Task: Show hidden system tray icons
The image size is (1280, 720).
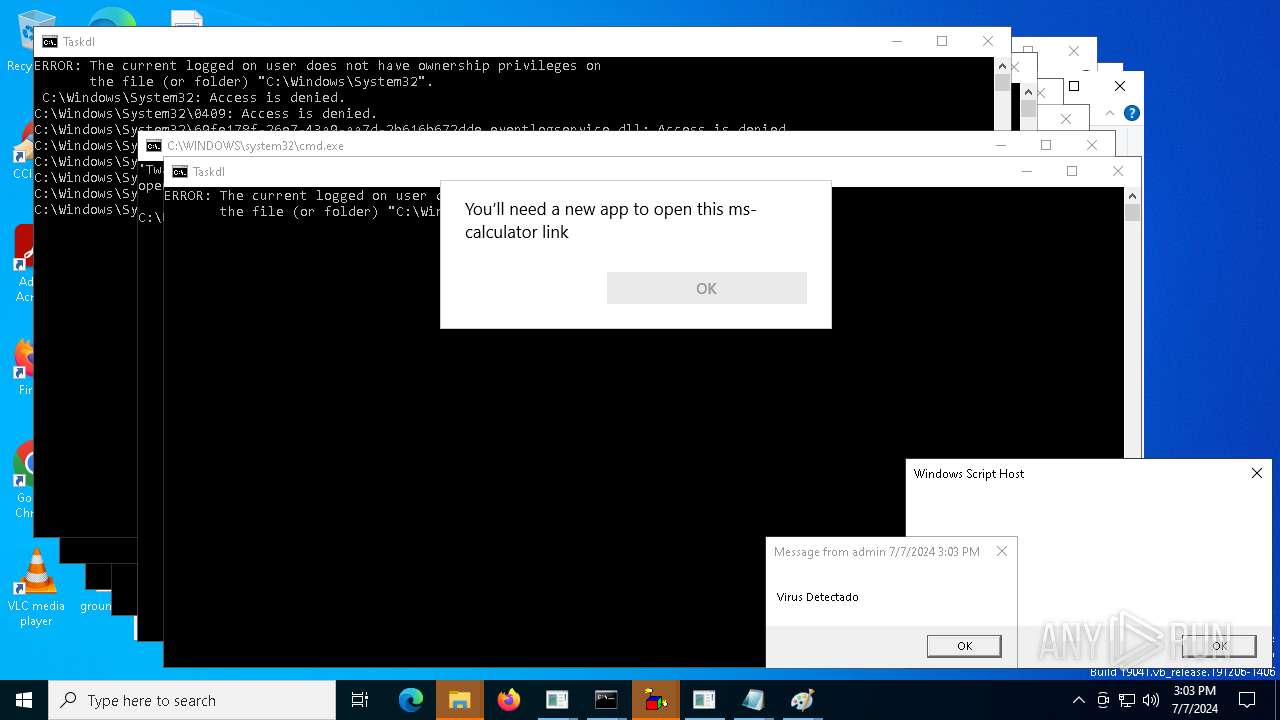Action: (1078, 700)
